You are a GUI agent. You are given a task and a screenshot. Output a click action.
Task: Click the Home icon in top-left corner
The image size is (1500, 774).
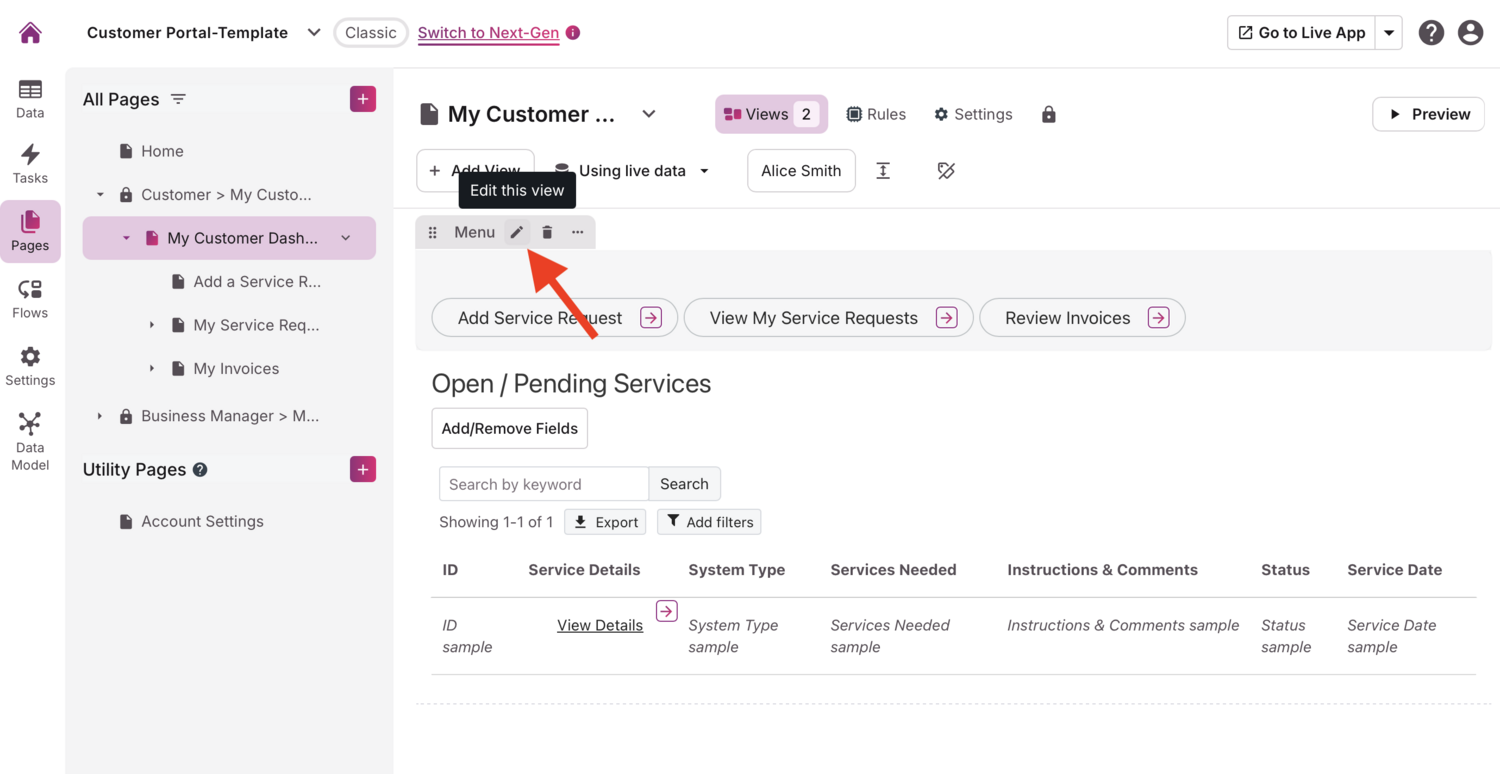[30, 33]
